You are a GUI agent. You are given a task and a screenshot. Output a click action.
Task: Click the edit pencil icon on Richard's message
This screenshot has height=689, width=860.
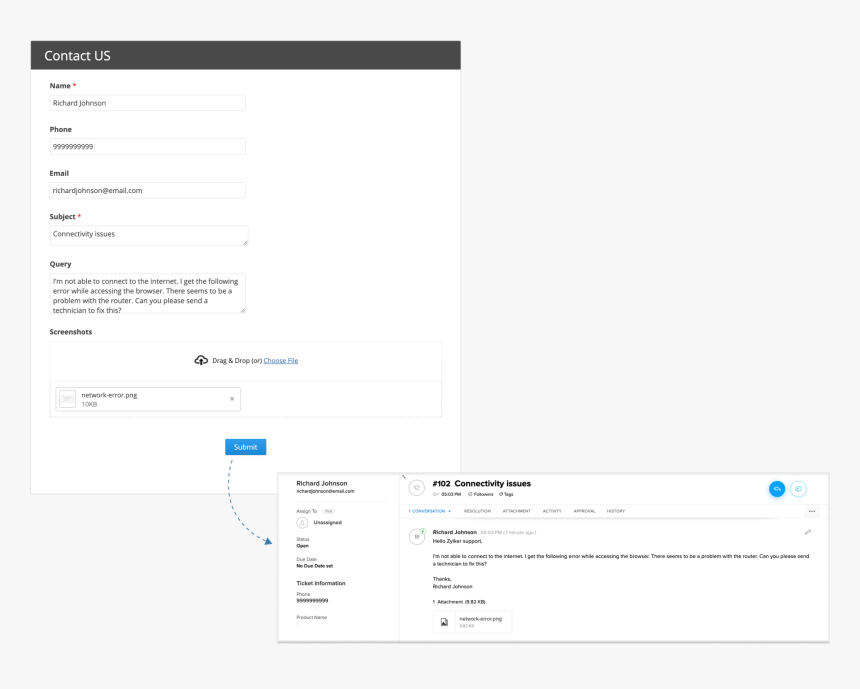[808, 532]
